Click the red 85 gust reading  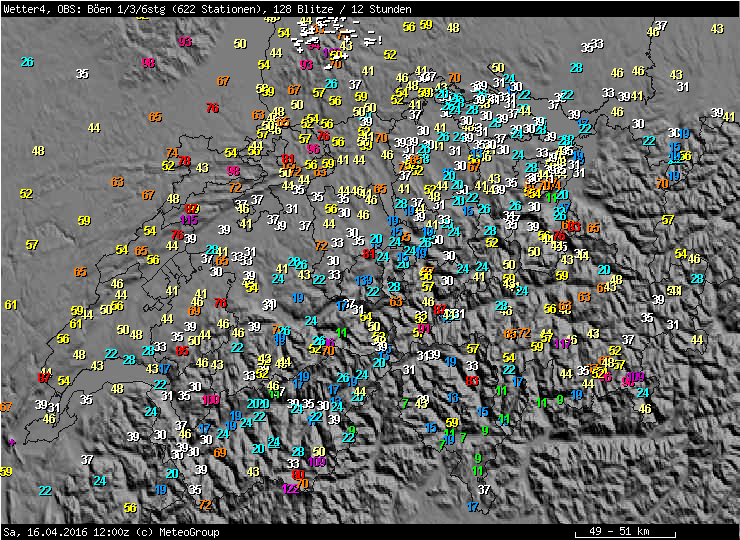pyautogui.click(x=181, y=351)
